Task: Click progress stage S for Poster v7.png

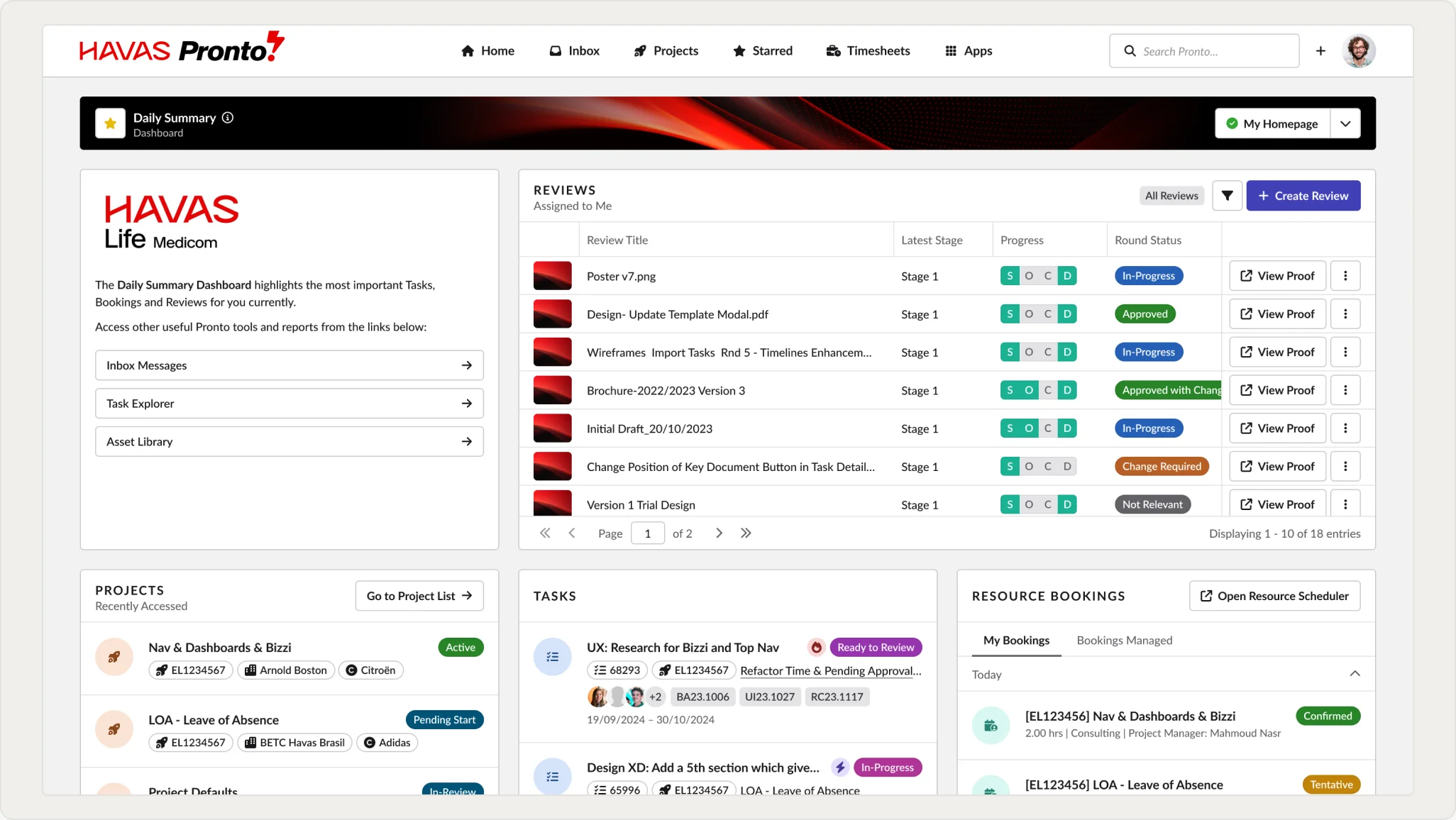Action: click(1010, 276)
